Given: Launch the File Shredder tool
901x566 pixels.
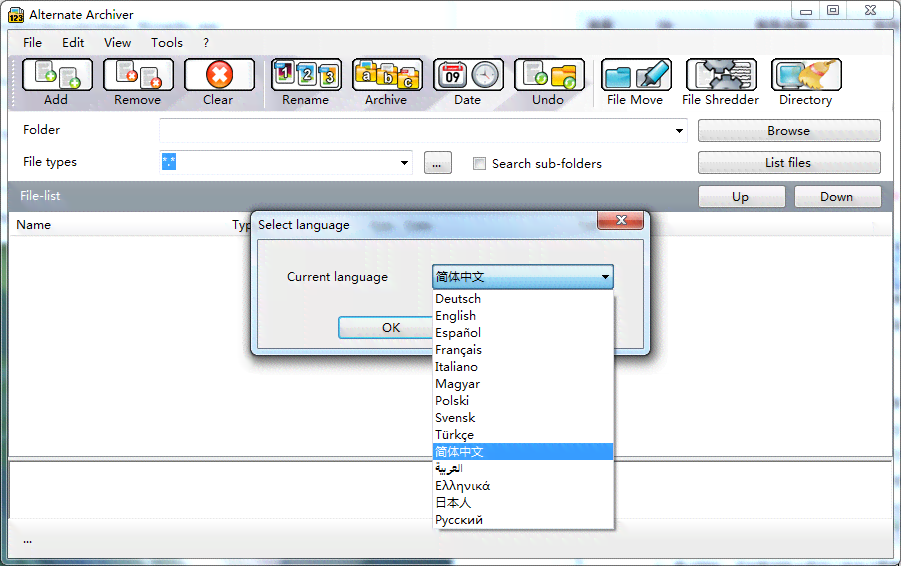Looking at the screenshot, I should (721, 75).
